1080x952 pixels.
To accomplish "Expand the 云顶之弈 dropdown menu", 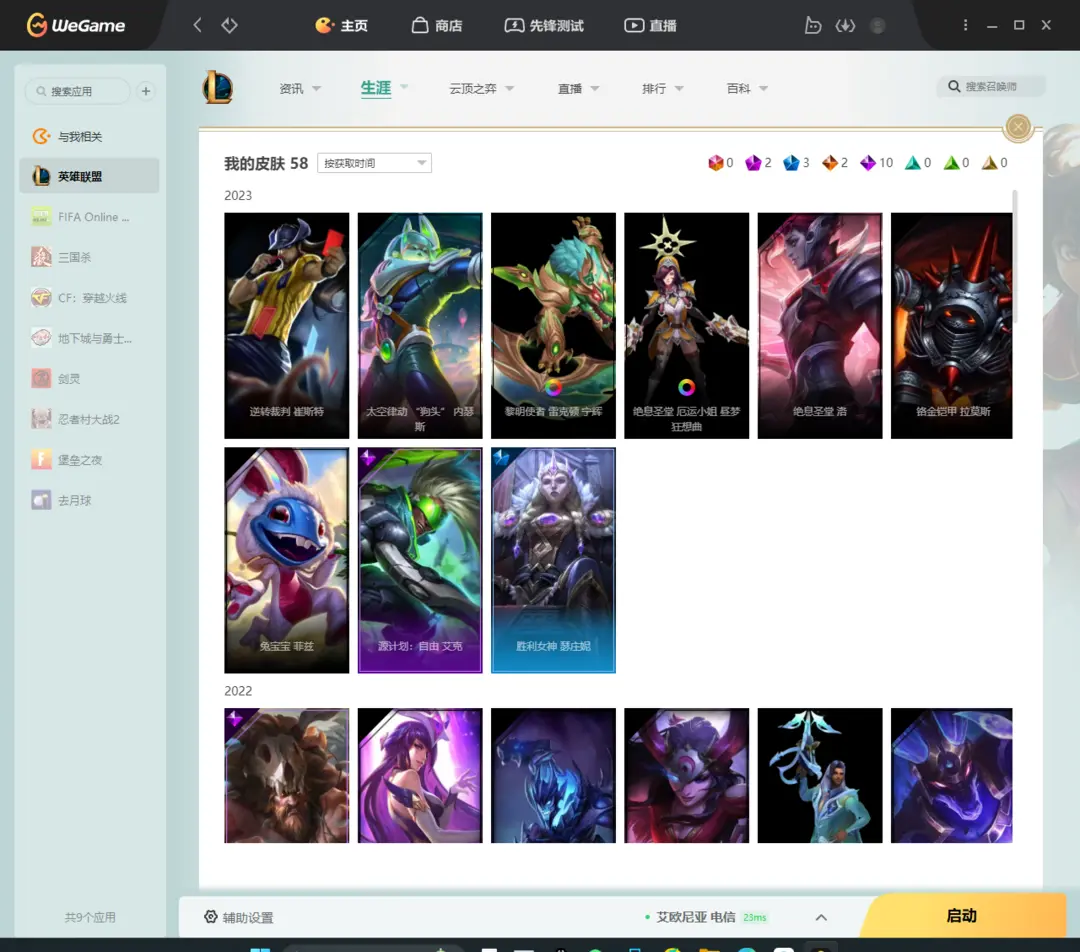I will tap(482, 89).
